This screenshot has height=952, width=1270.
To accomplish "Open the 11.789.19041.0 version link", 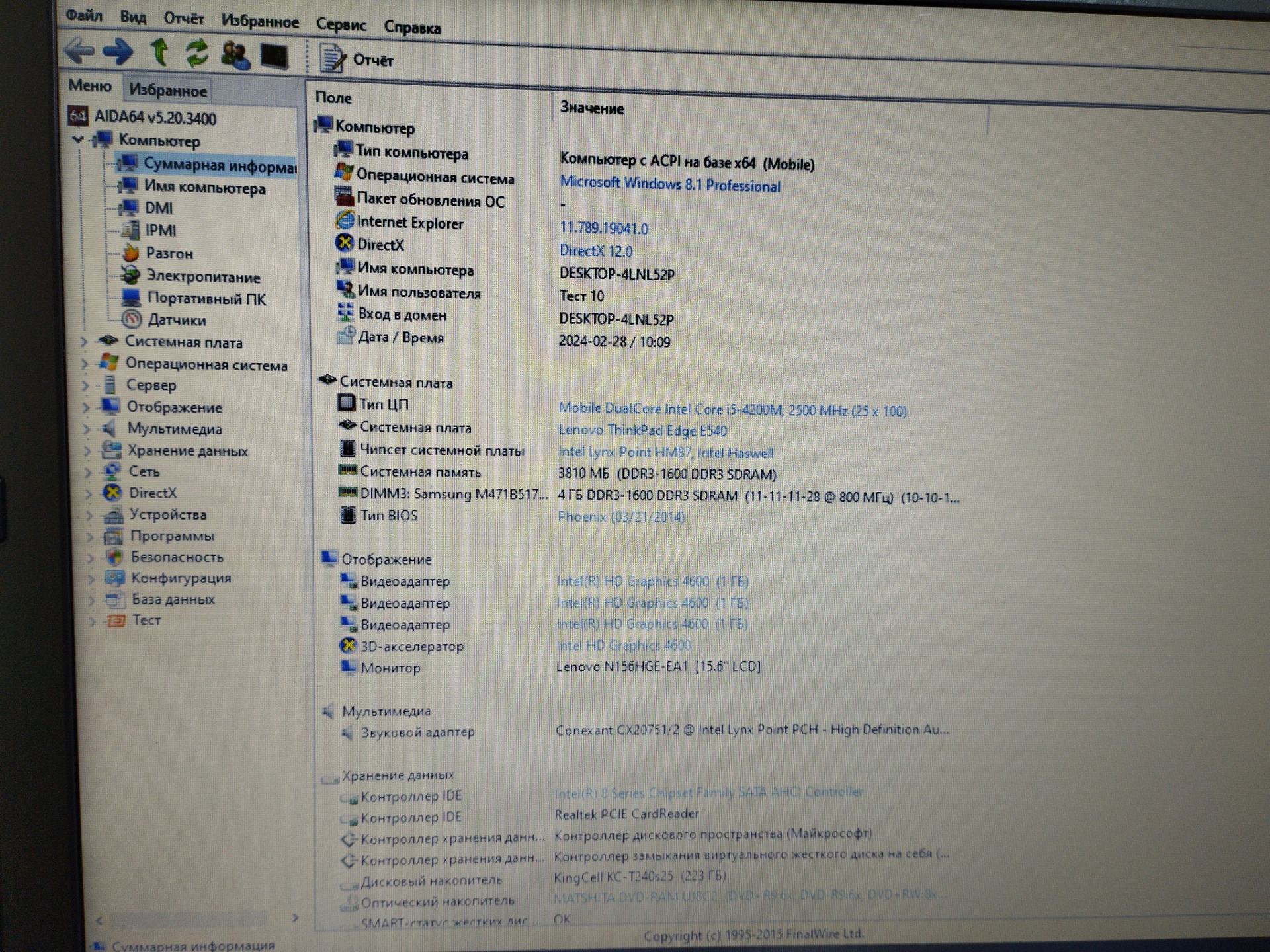I will click(604, 228).
